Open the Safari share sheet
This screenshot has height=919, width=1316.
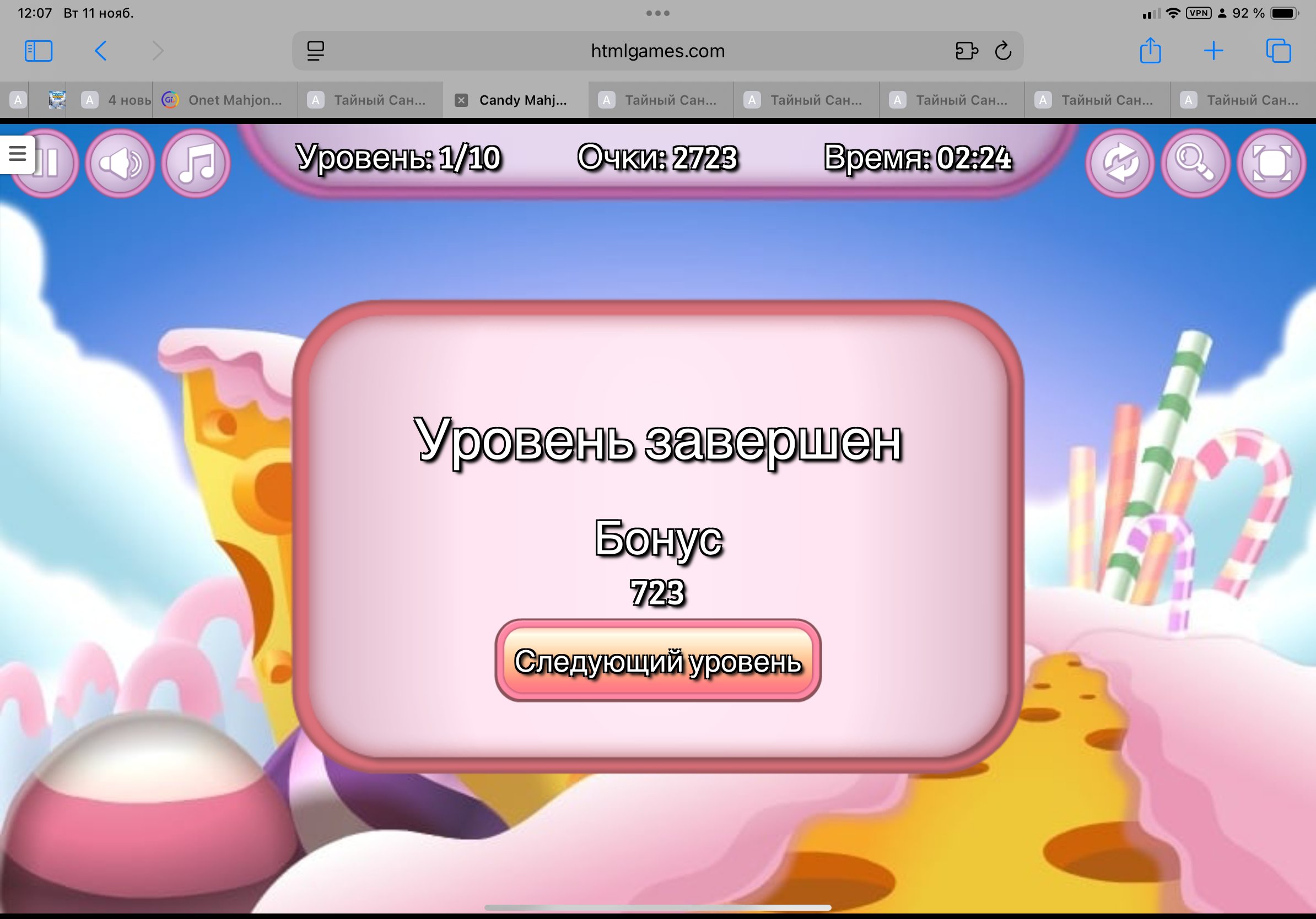coord(1150,51)
